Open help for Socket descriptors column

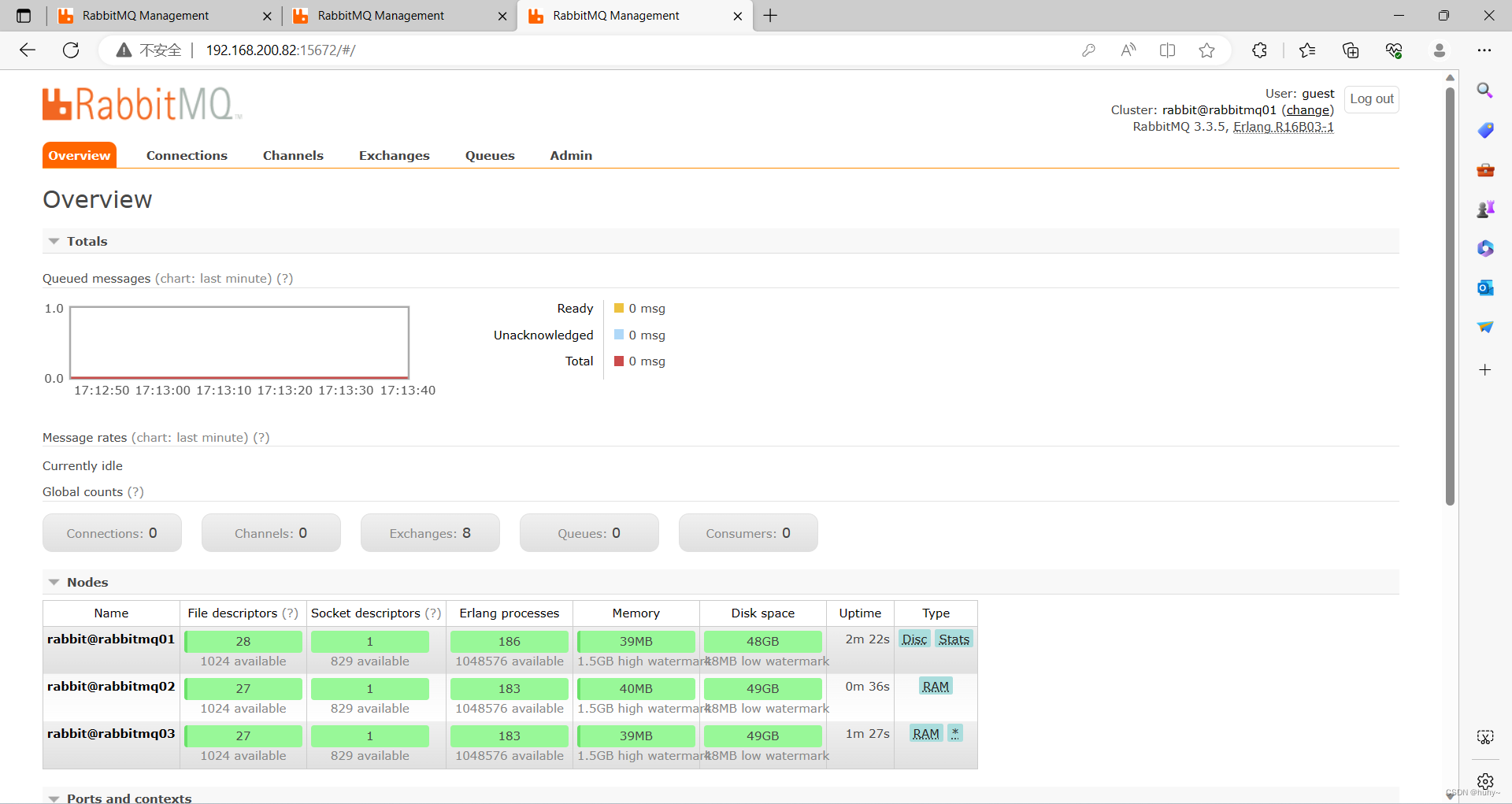point(433,613)
